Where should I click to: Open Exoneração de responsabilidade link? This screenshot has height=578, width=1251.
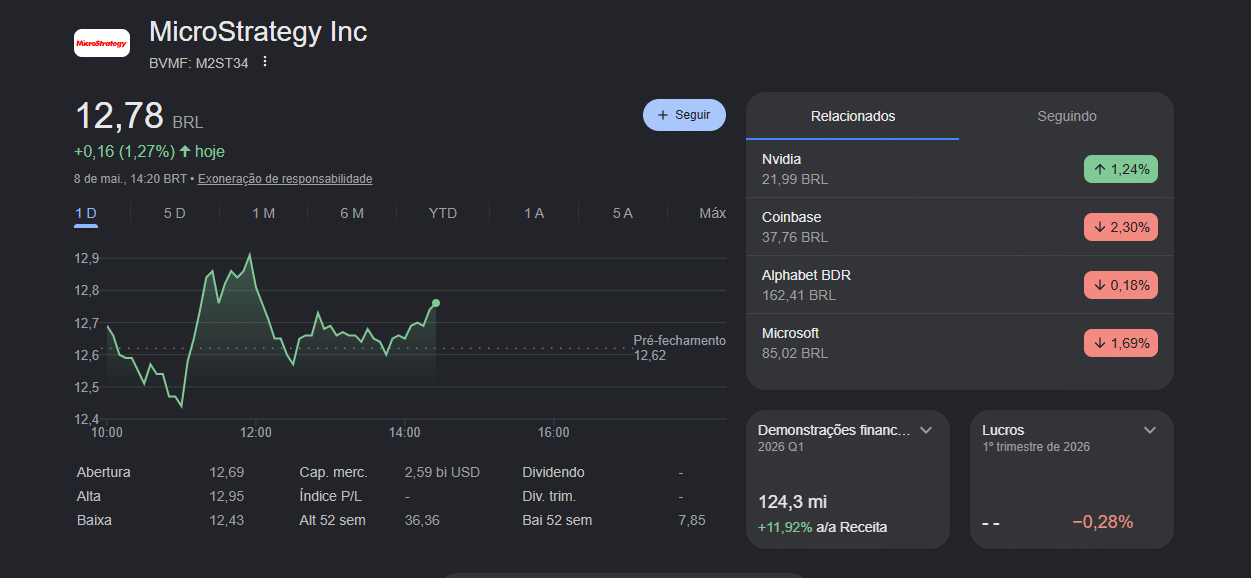285,179
